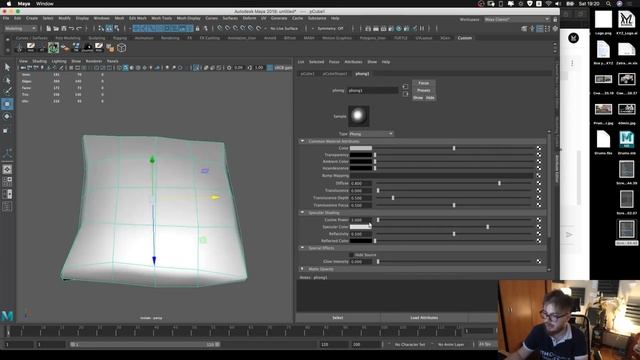Click the orange boxes shelf icon
The height and width of the screenshot is (360, 640).
click(110, 48)
